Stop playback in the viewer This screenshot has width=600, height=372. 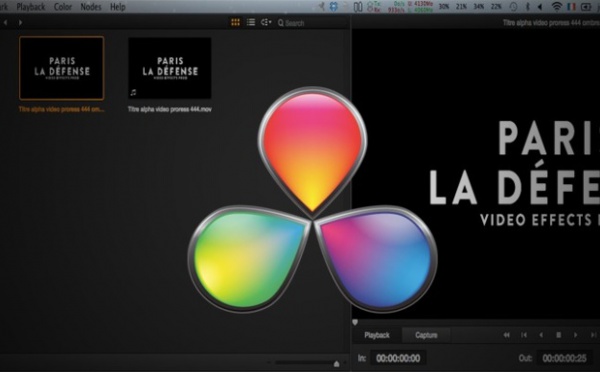(558, 335)
